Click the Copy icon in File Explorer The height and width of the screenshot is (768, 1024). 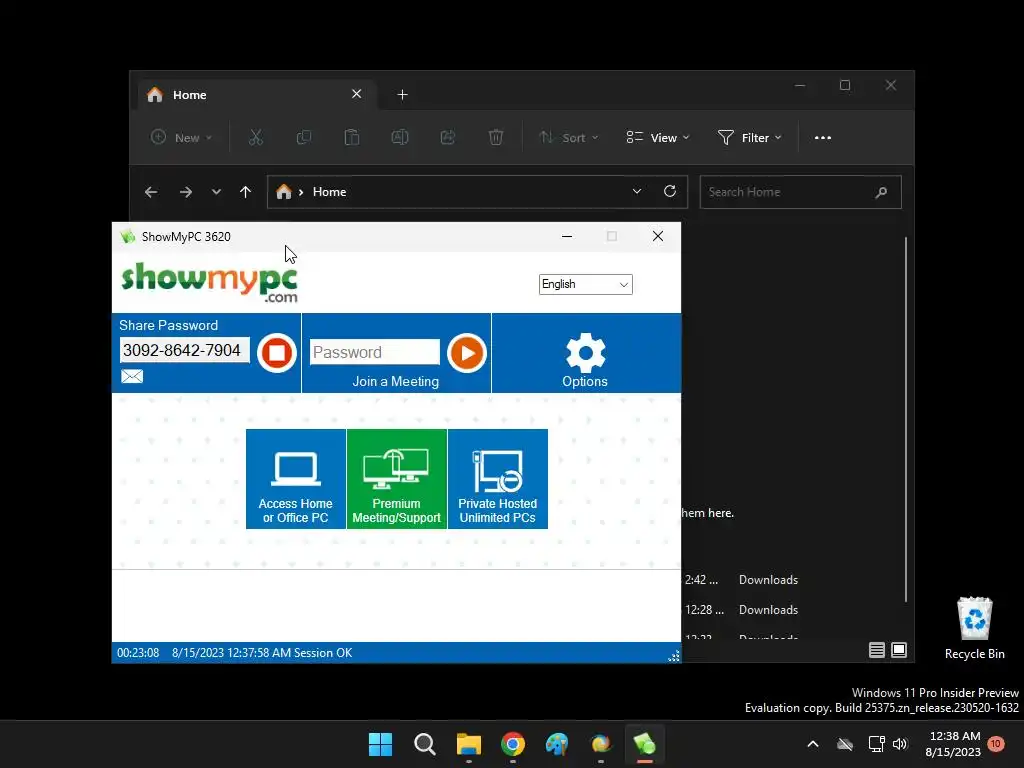[x=304, y=137]
